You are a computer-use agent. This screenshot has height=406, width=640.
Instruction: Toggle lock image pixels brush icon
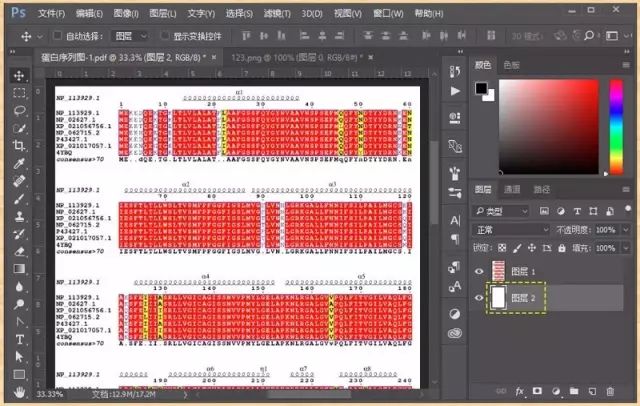pyautogui.click(x=517, y=248)
